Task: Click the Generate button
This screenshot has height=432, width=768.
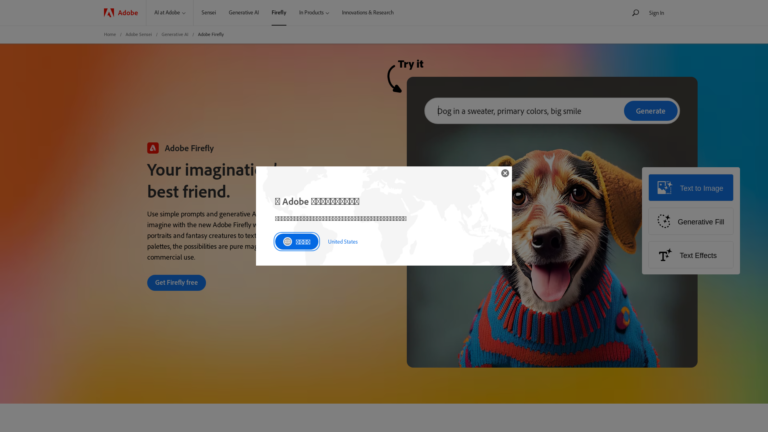Action: click(x=650, y=111)
